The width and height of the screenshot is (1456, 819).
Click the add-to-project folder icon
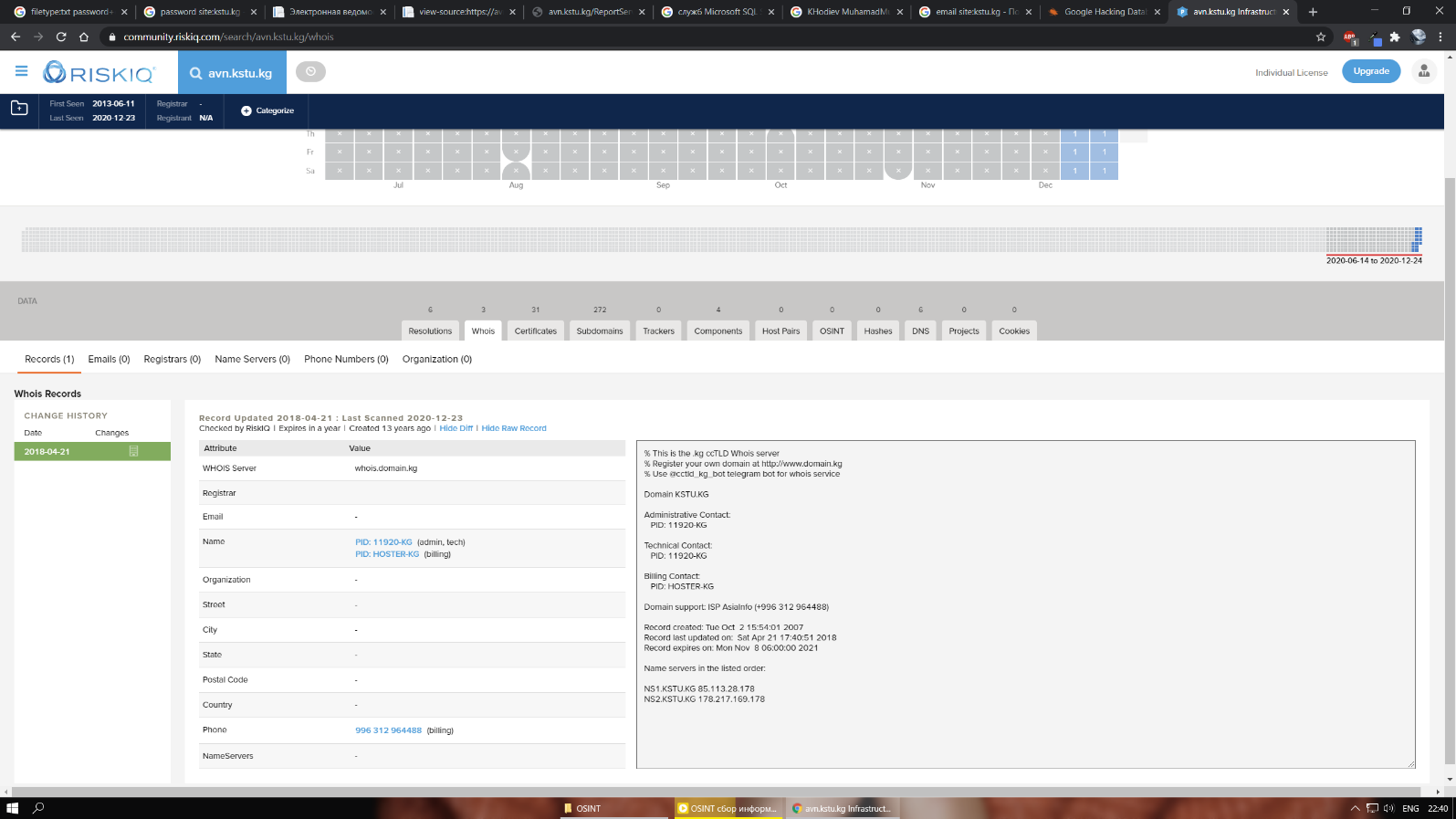coord(19,109)
